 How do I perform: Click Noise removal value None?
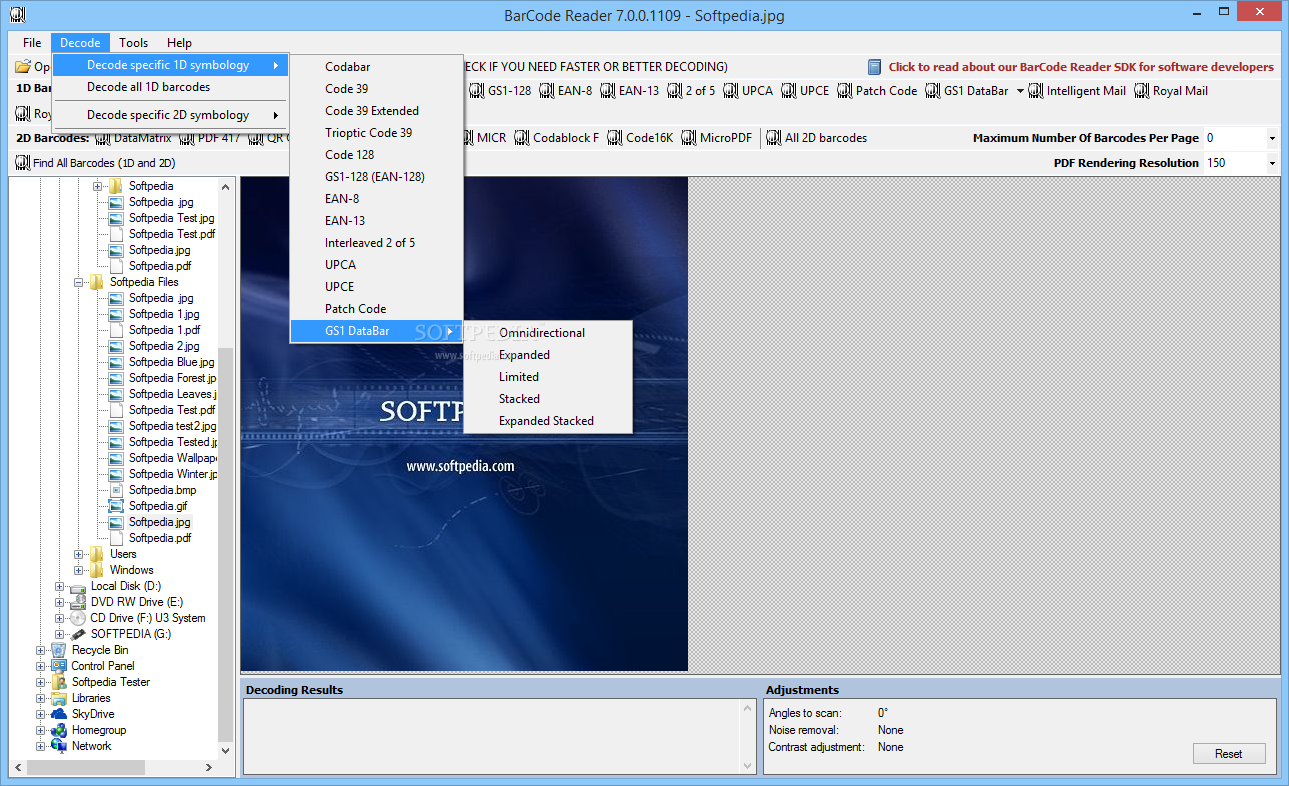click(x=890, y=730)
